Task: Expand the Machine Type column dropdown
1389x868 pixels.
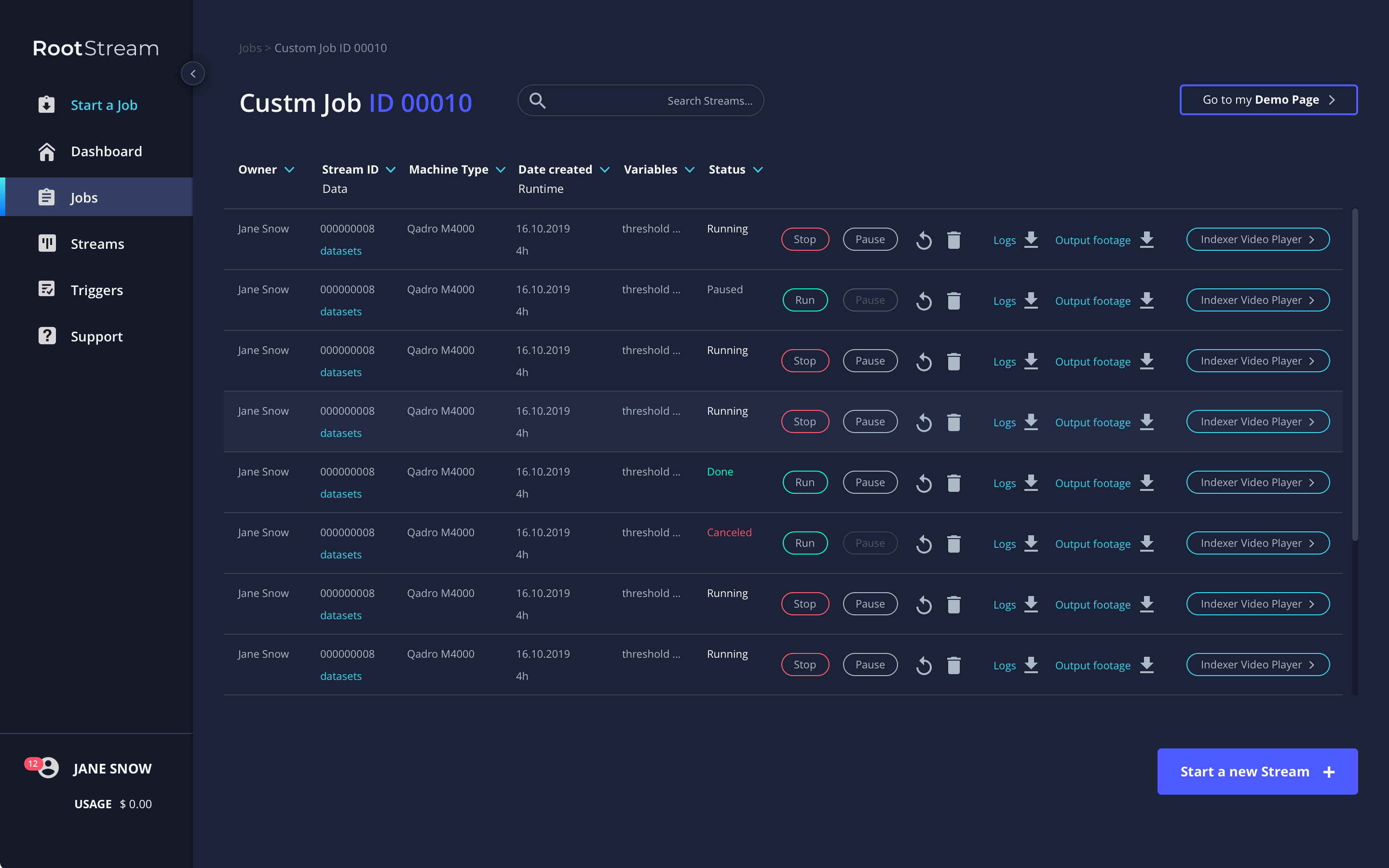Action: point(501,169)
